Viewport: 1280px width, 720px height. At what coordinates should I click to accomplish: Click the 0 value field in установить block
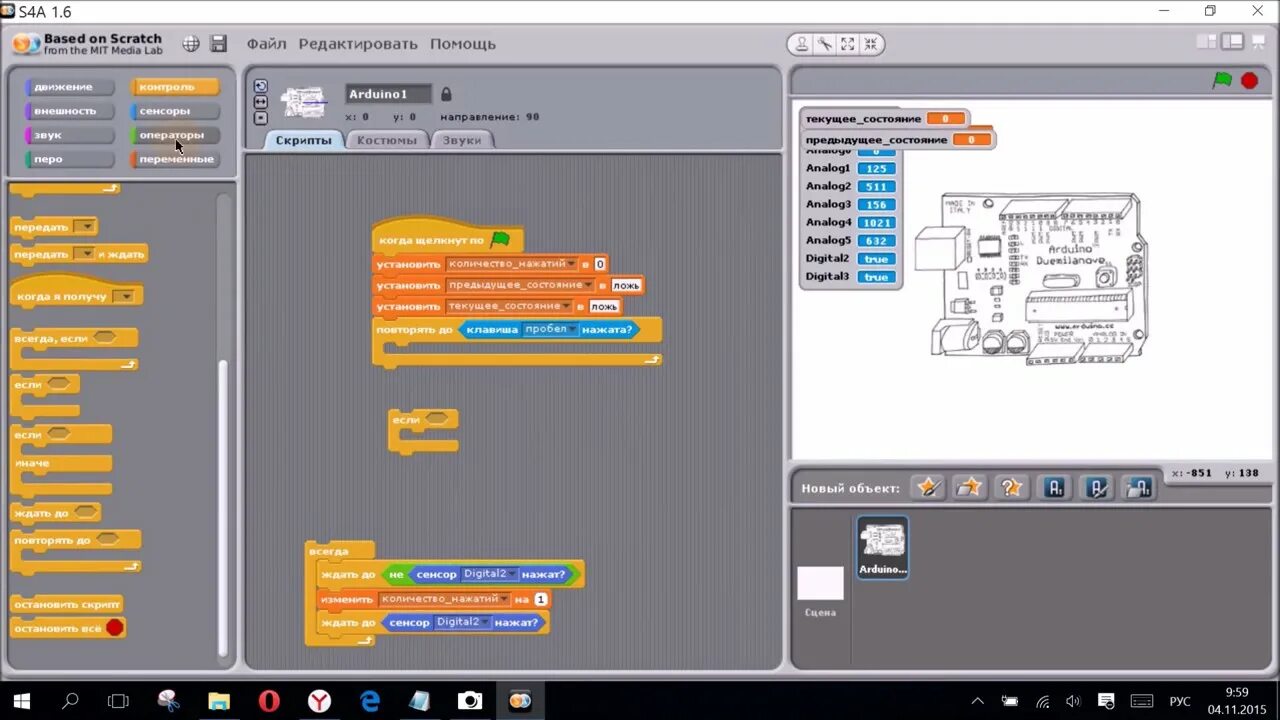pos(600,264)
